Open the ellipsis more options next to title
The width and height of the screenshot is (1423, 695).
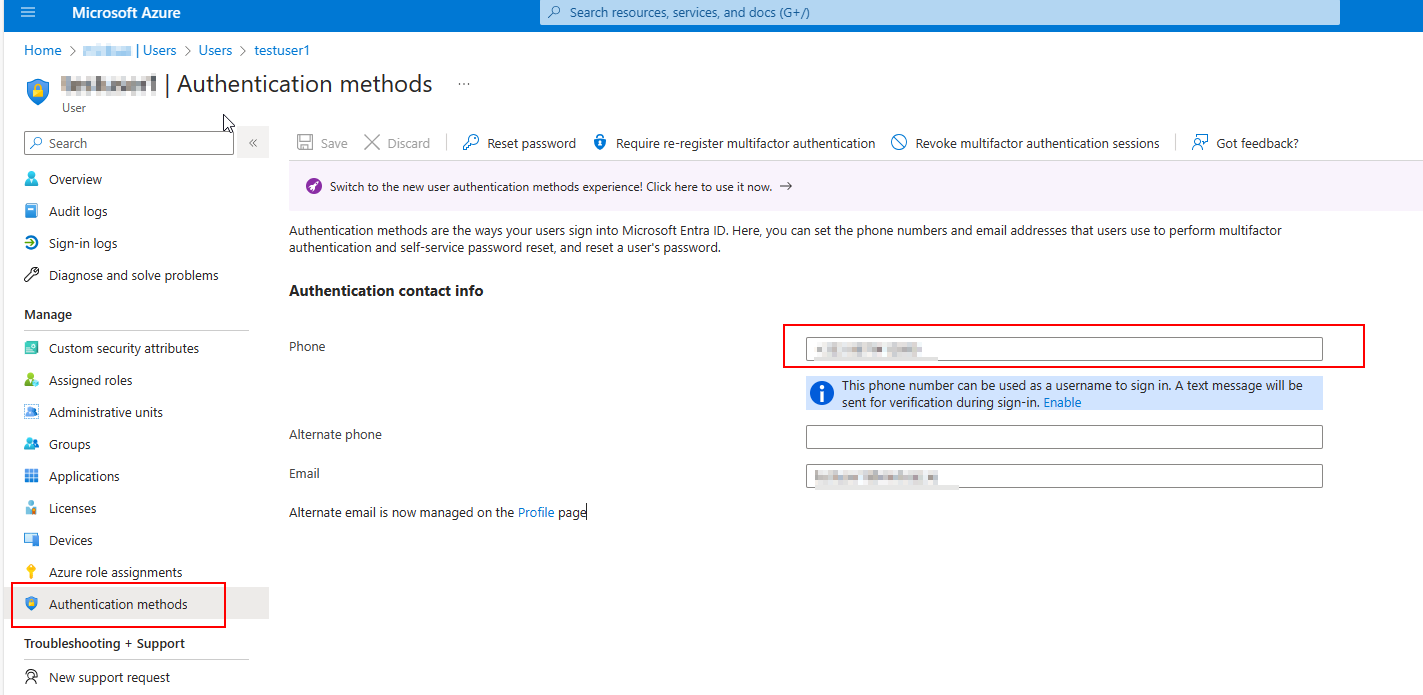[464, 84]
